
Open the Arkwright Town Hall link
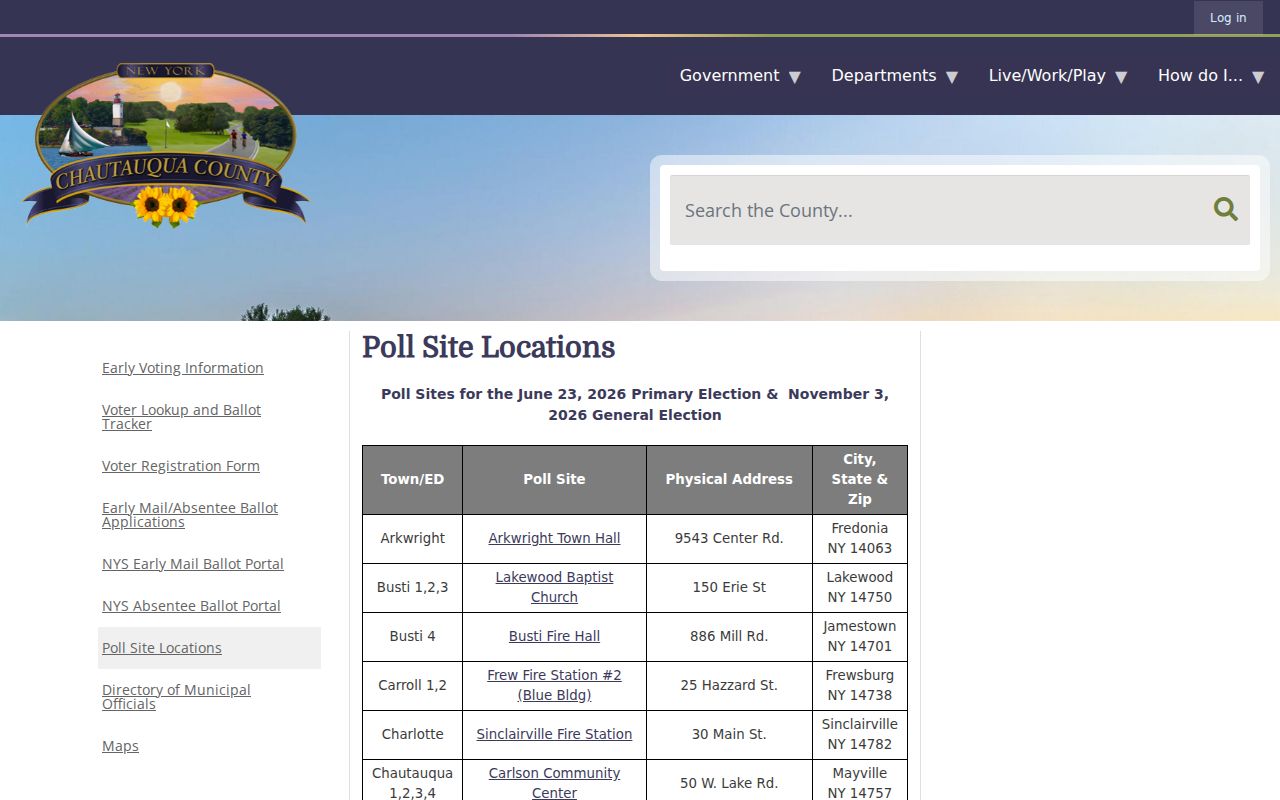click(x=554, y=538)
